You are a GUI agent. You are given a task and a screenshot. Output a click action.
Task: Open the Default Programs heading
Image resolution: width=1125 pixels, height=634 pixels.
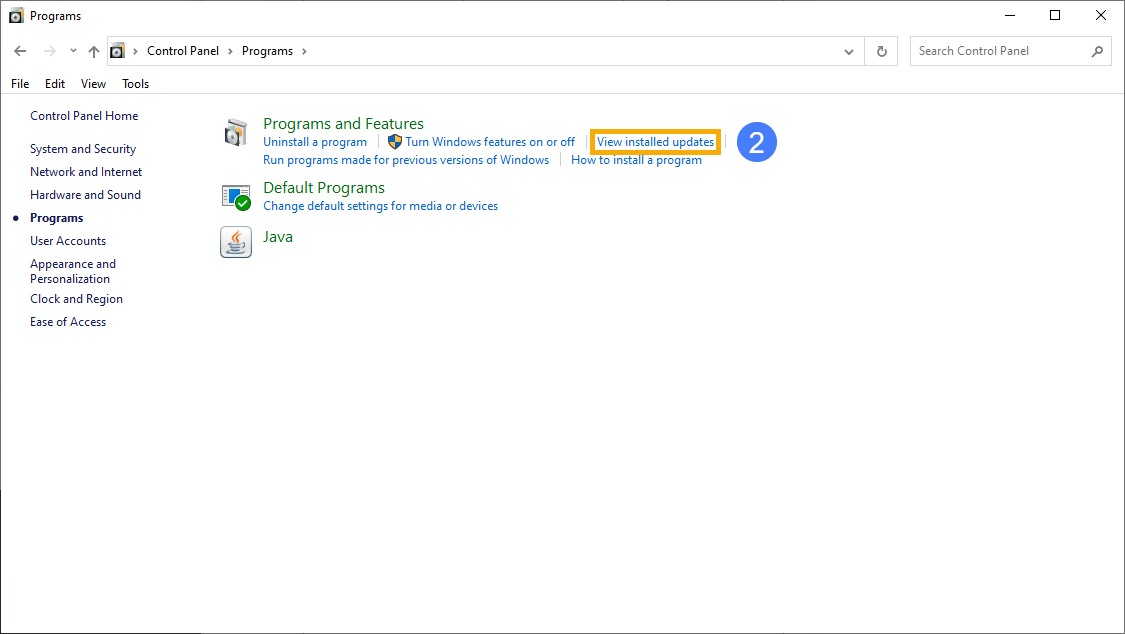(324, 188)
